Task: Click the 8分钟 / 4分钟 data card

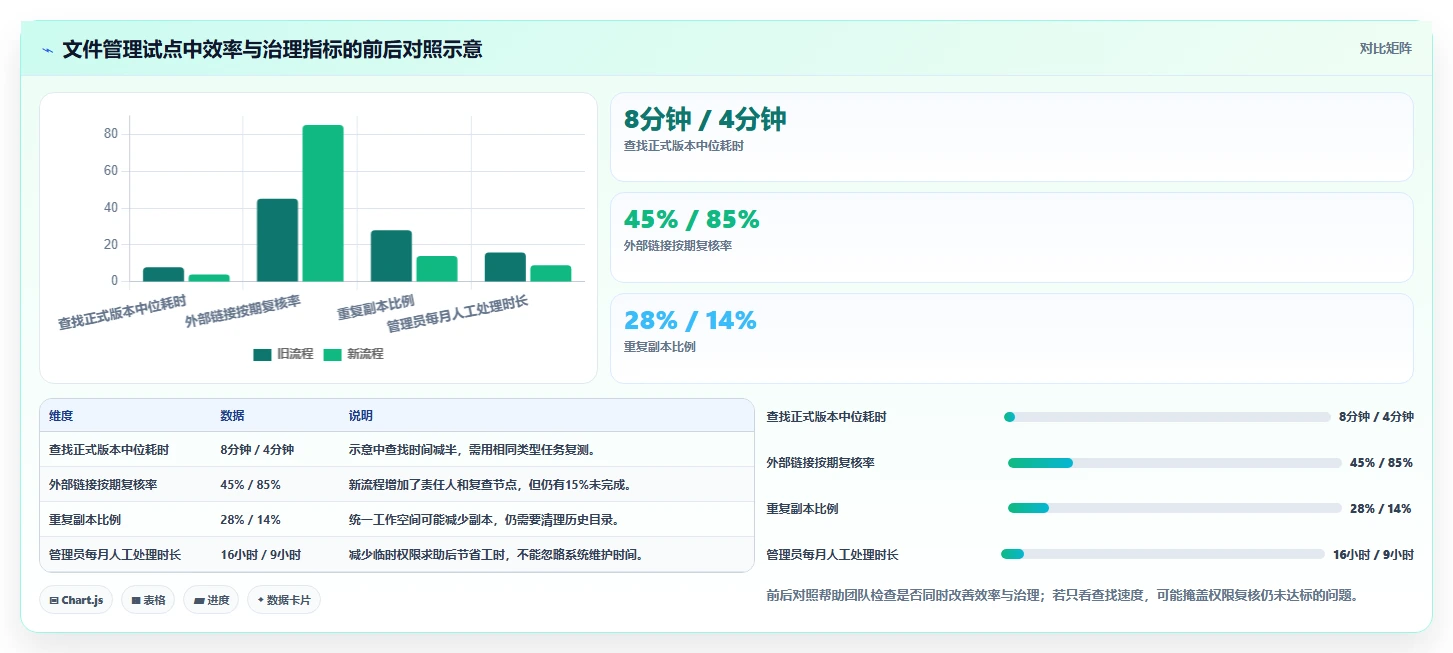Action: pyautogui.click(x=1011, y=137)
